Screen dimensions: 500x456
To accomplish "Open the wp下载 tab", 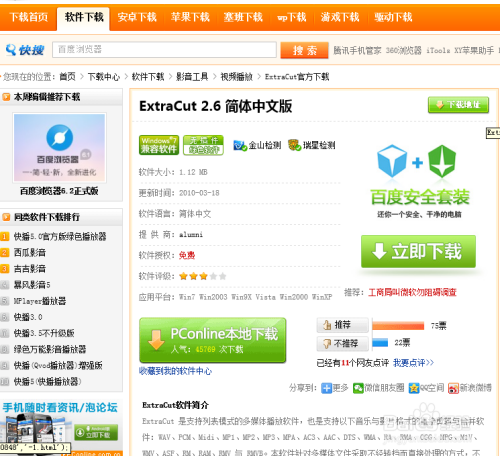I will coord(292,17).
